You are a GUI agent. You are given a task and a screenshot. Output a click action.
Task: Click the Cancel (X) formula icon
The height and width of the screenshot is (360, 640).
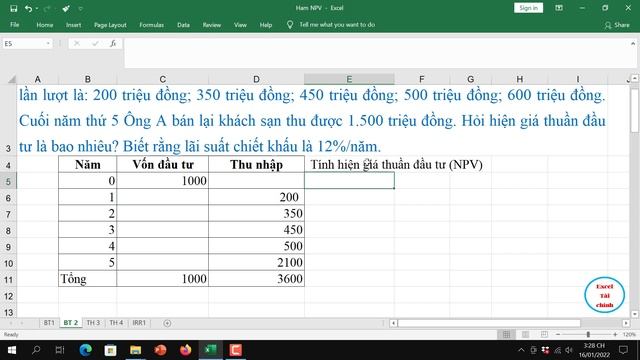[77, 43]
